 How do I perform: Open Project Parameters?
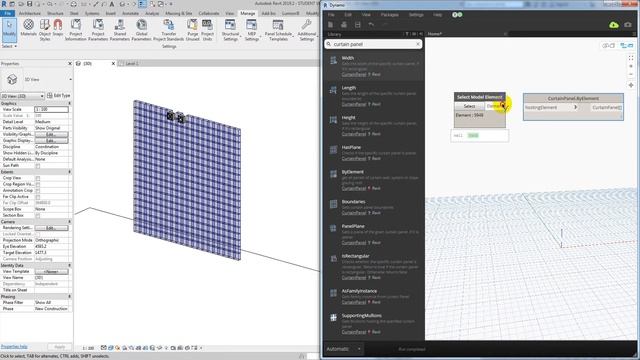[x=98, y=29]
